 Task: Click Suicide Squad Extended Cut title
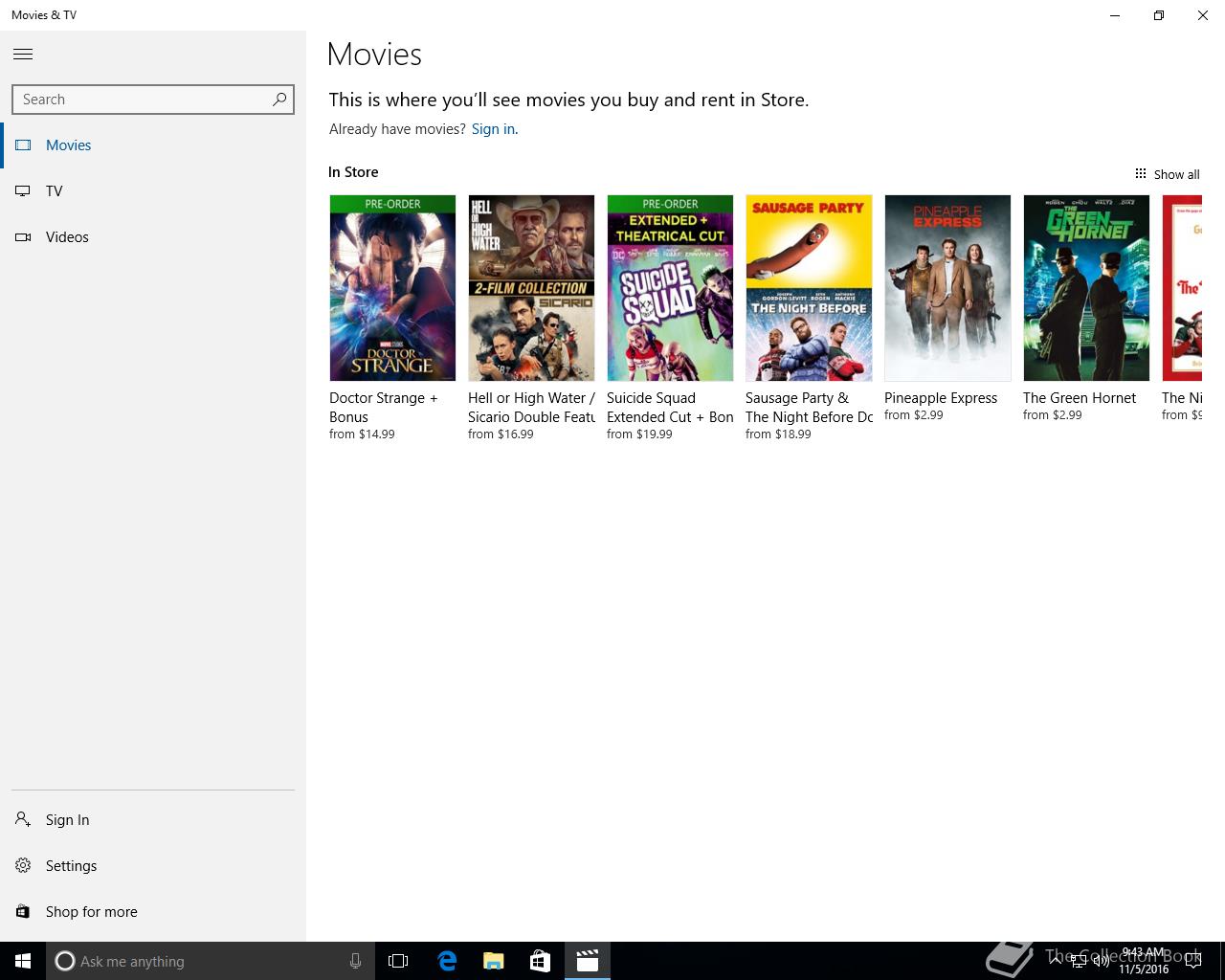coord(670,408)
